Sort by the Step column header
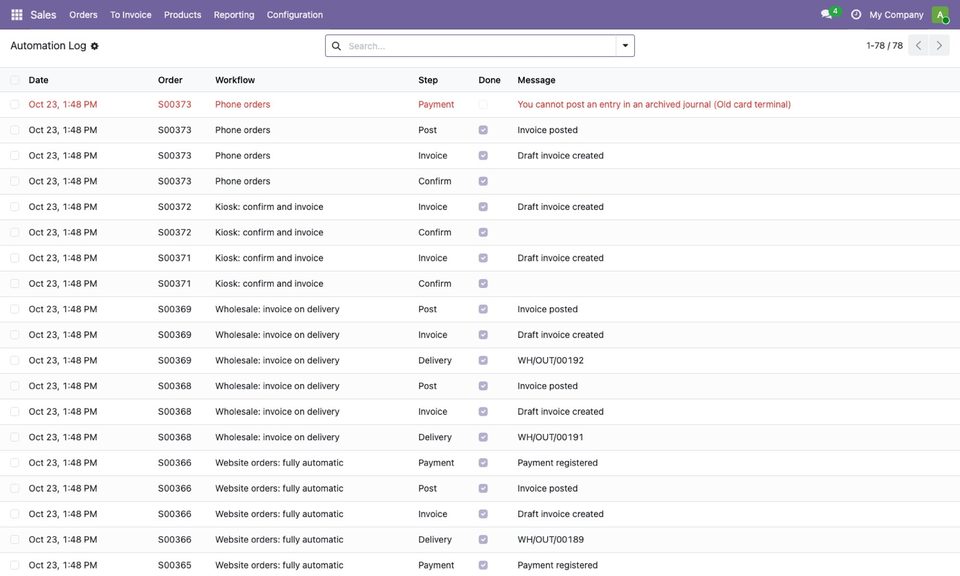Viewport: 960px width, 576px height. coord(428,80)
